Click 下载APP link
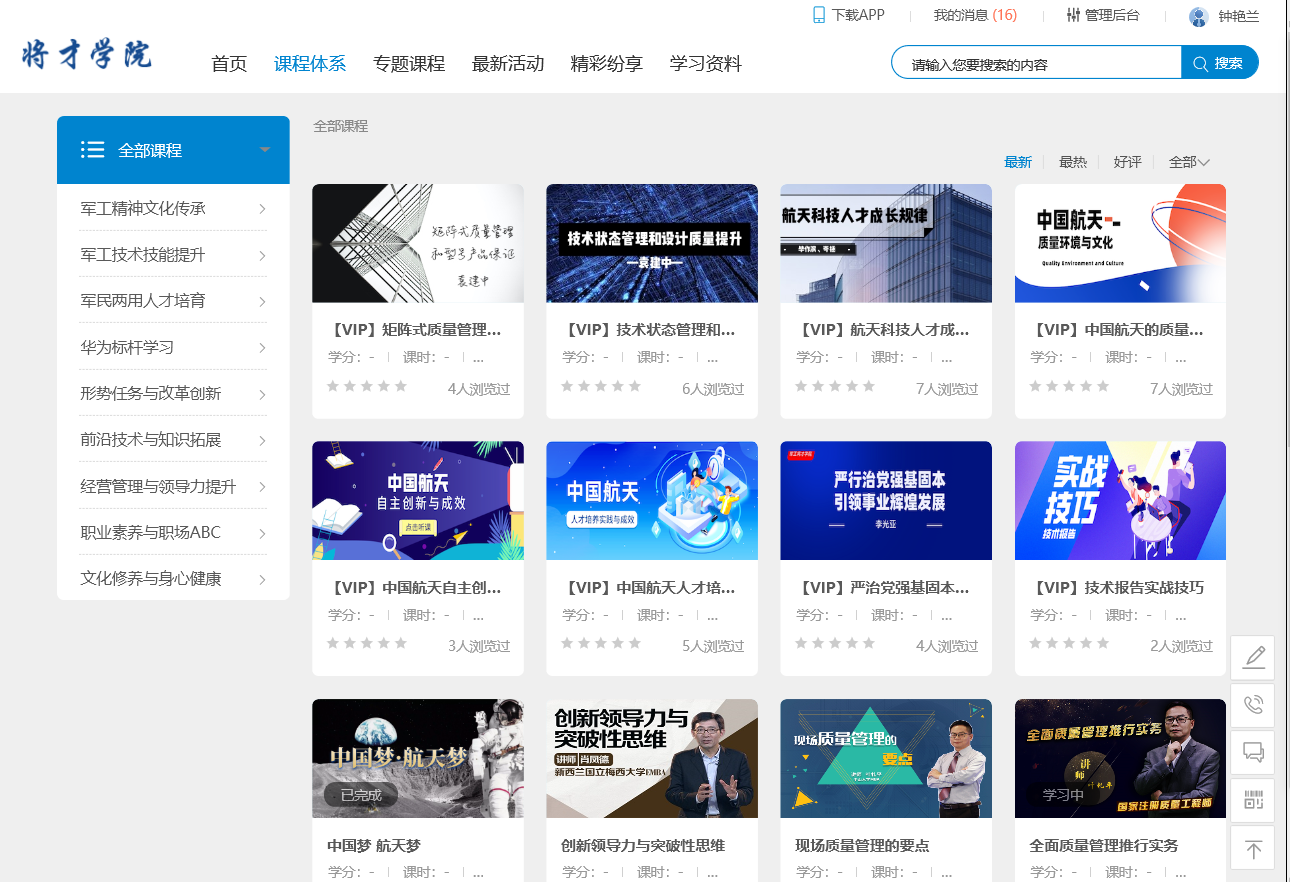Viewport: 1290px width, 882px height. [x=858, y=15]
